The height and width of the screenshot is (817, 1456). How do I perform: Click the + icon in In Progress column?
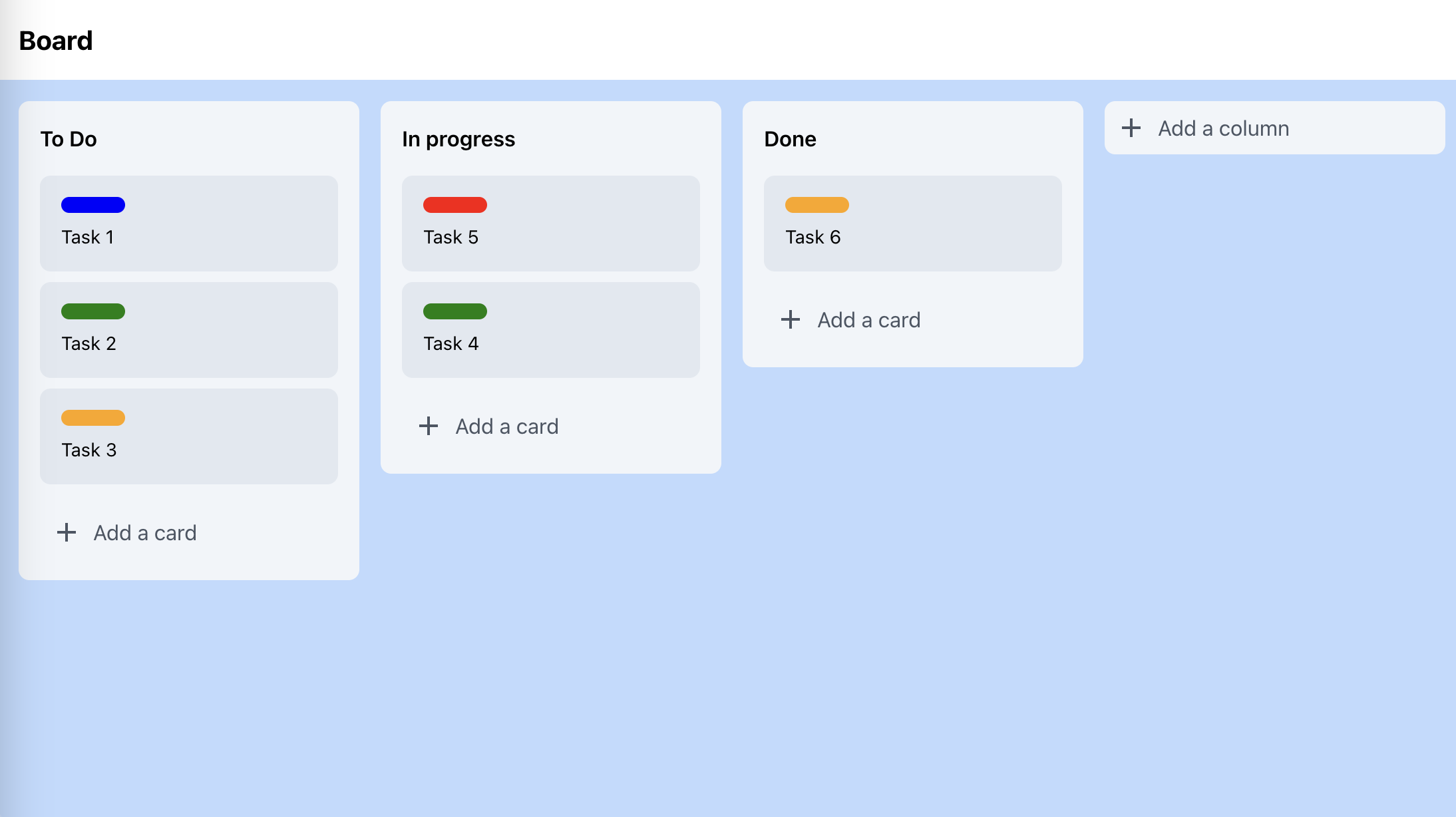coord(429,426)
